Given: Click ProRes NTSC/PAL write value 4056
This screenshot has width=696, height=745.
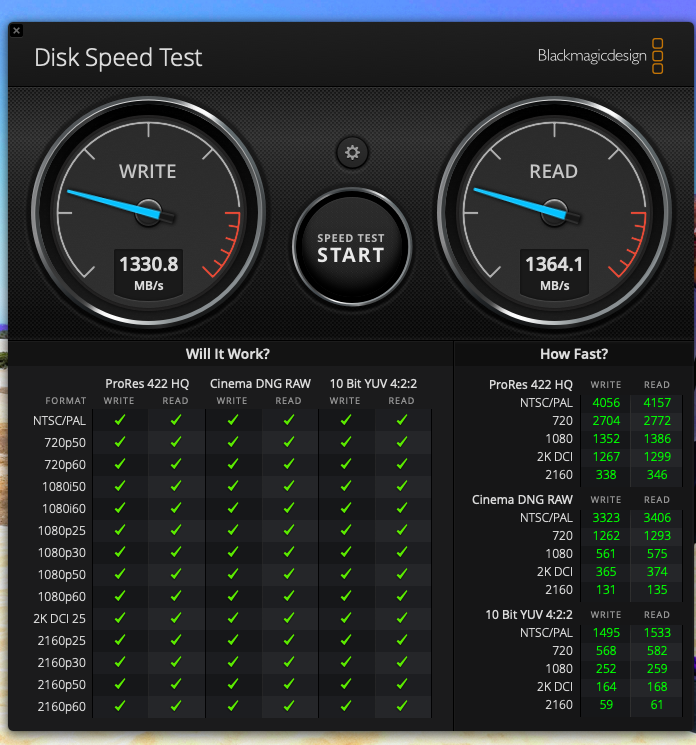Looking at the screenshot, I should coord(606,403).
